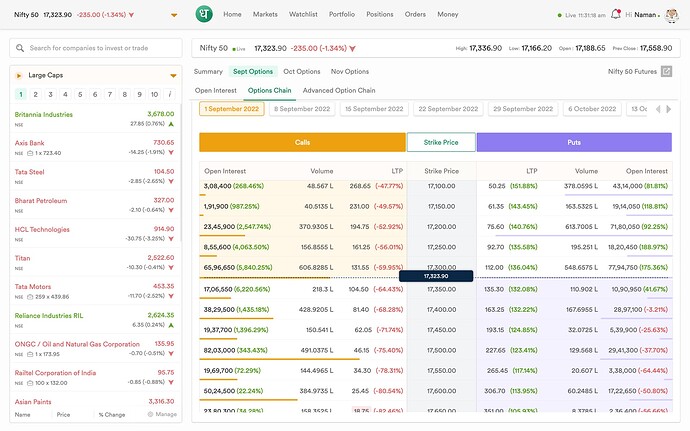This screenshot has width=690, height=431.
Task: Open the Money menu
Action: [448, 14]
